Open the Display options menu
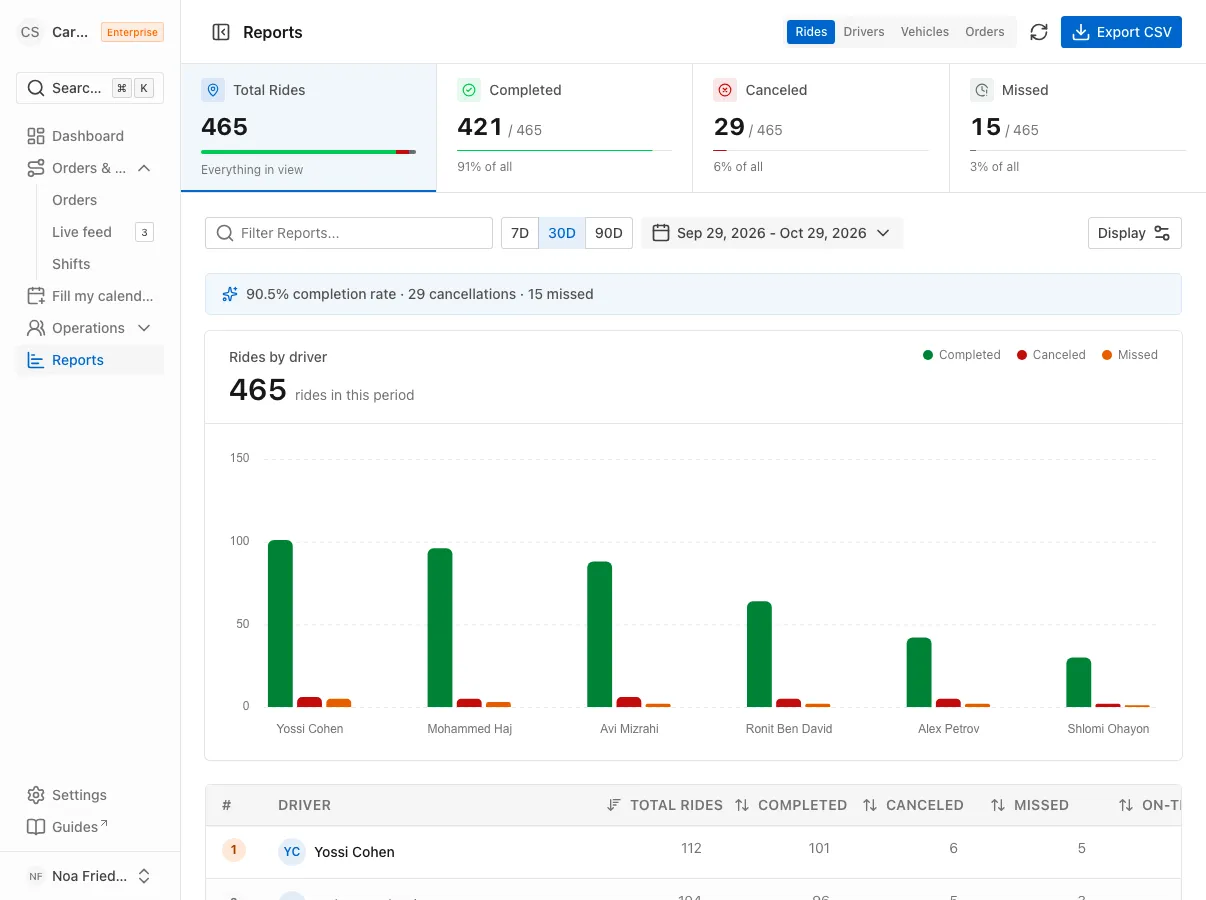The image size is (1206, 900). tap(1135, 233)
